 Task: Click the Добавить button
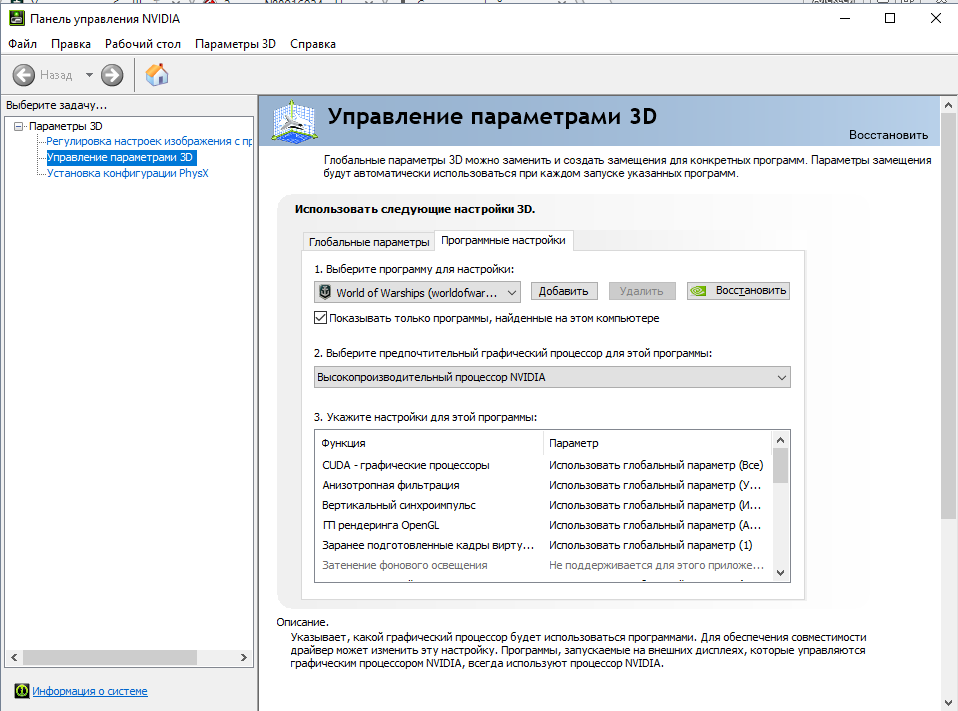pos(563,291)
